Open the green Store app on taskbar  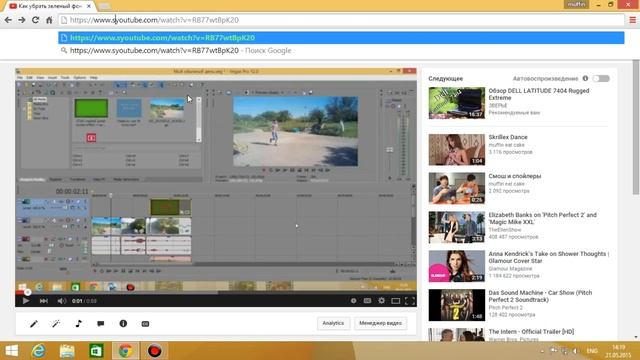click(96, 351)
